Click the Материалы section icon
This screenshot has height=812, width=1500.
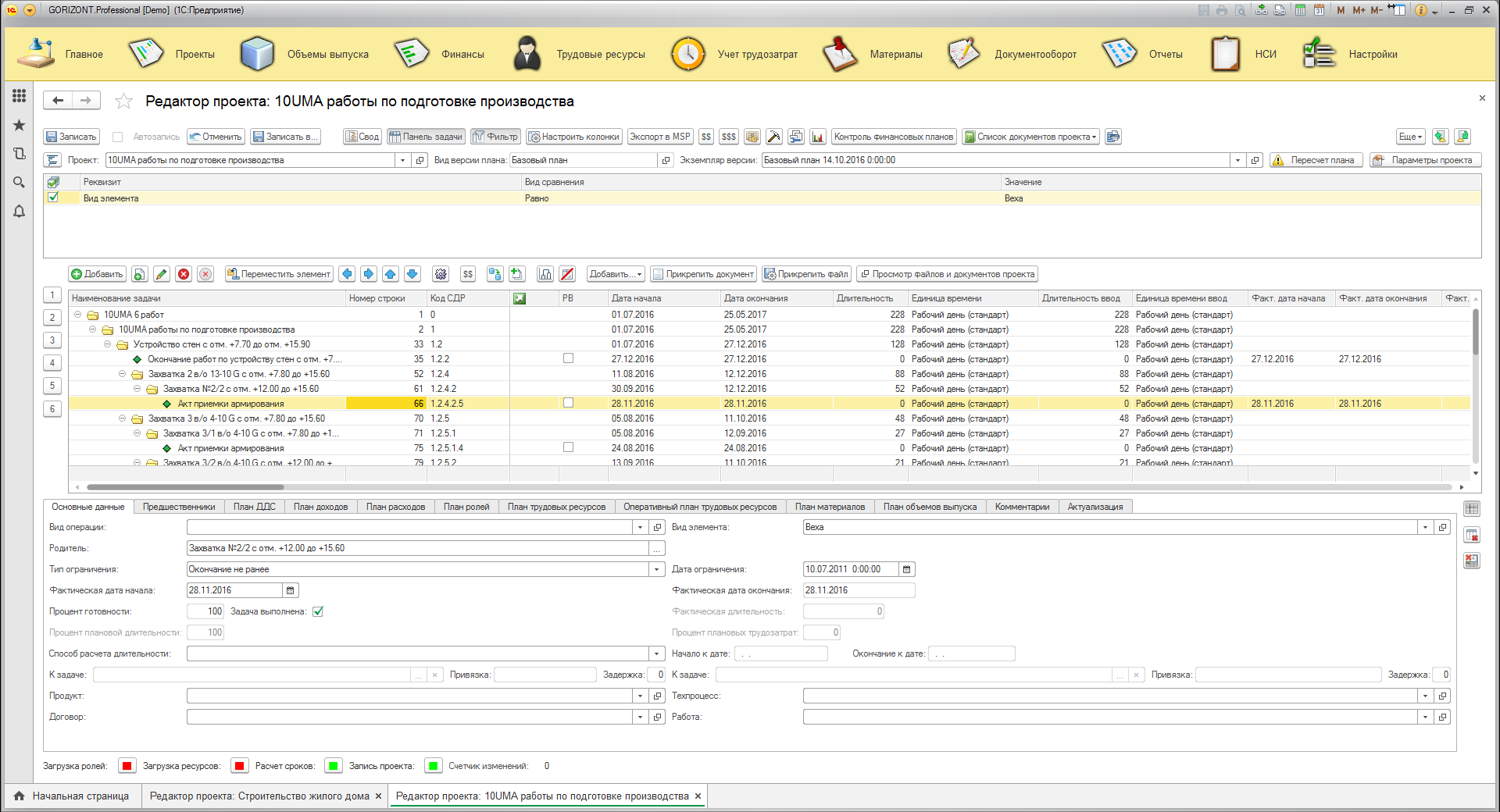tap(840, 54)
